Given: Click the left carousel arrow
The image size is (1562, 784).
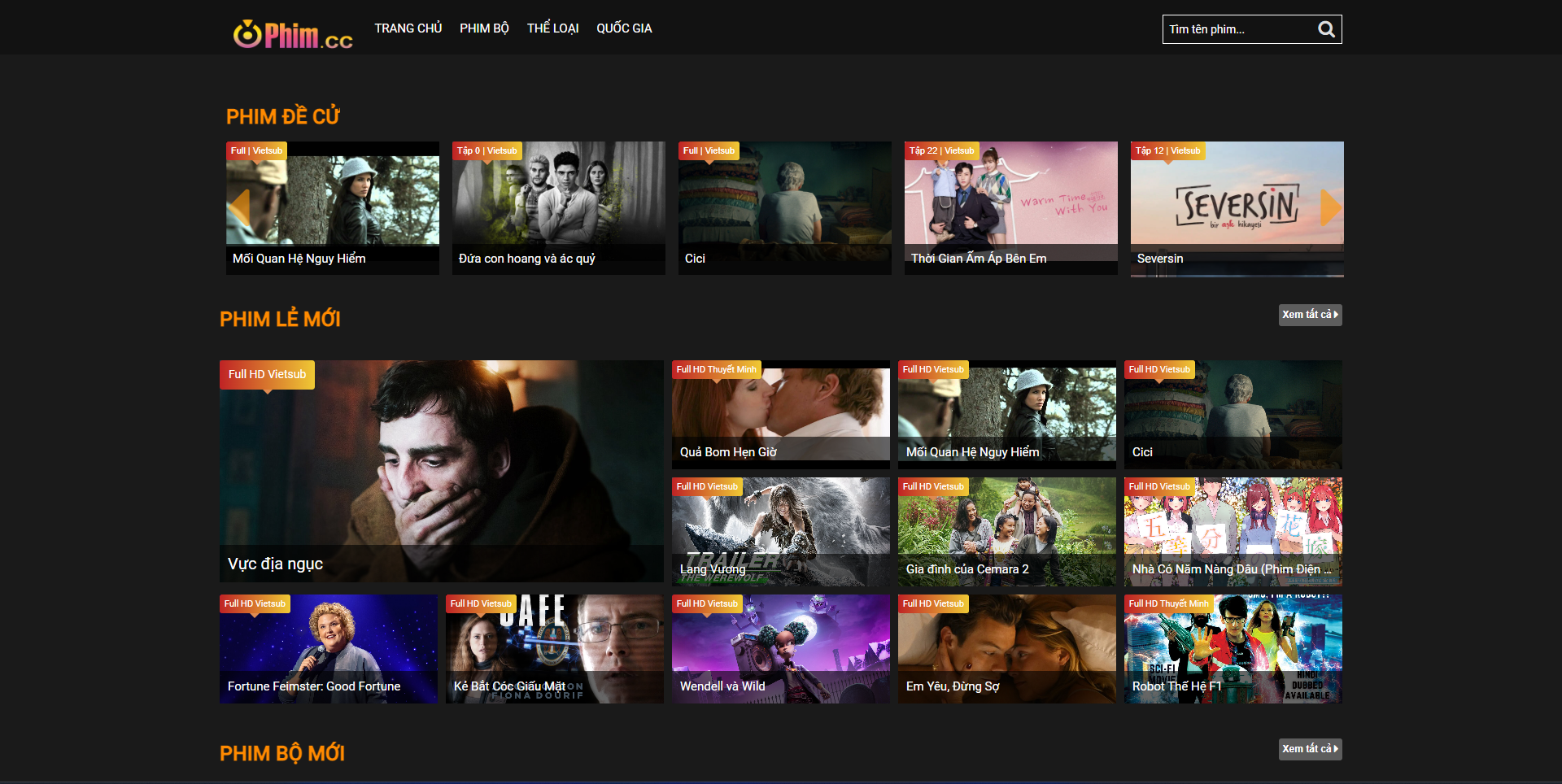Looking at the screenshot, I should tap(239, 207).
